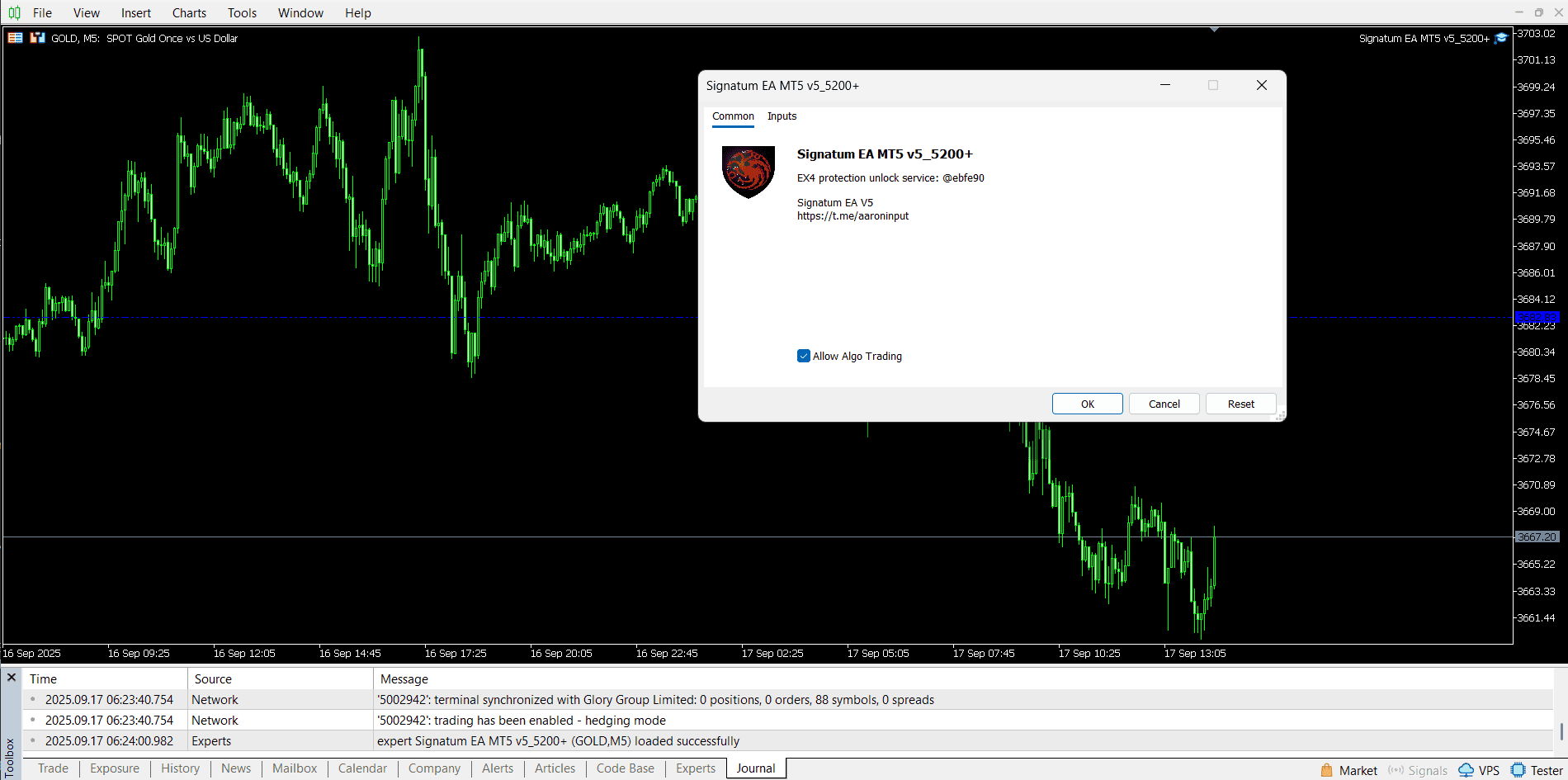1568x780 pixels.
Task: Open the Tools menu
Action: [242, 13]
